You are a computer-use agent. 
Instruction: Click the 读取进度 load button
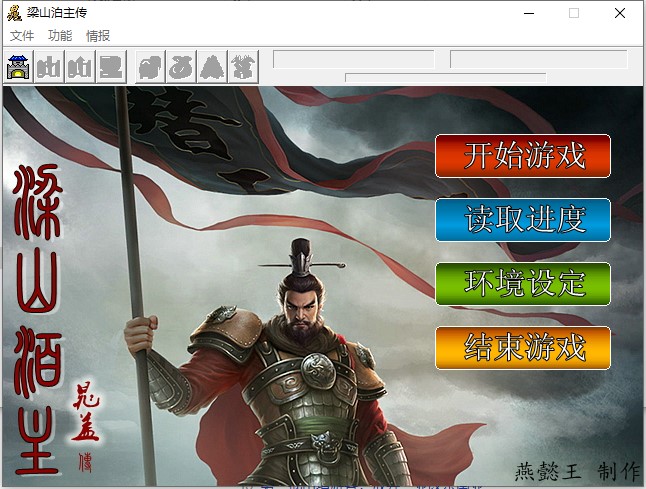click(x=523, y=220)
